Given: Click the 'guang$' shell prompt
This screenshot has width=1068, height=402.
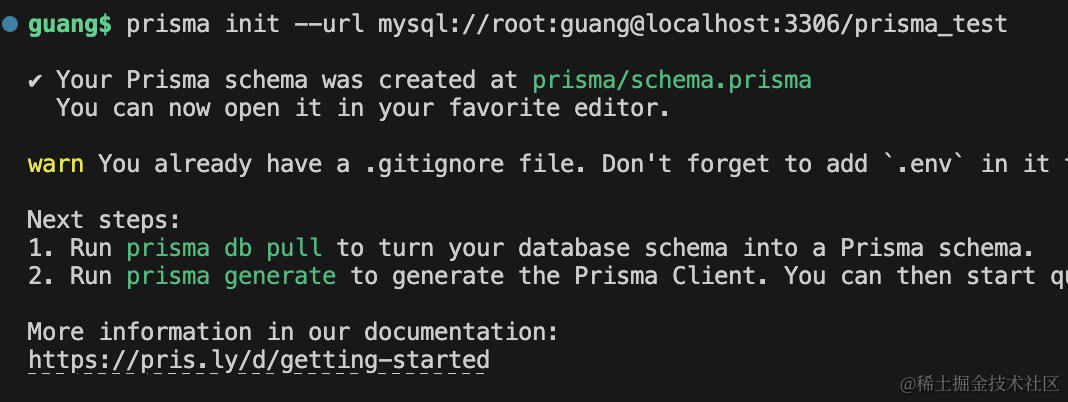Looking at the screenshot, I should point(69,24).
